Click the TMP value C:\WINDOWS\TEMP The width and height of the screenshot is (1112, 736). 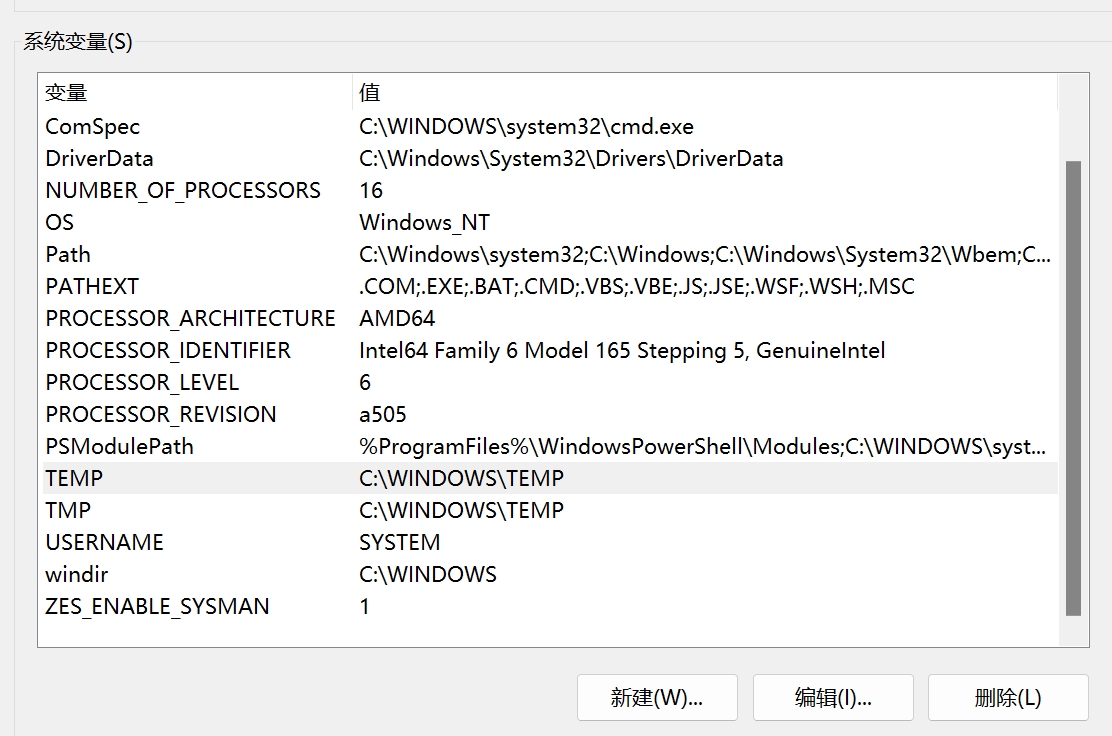click(x=461, y=510)
